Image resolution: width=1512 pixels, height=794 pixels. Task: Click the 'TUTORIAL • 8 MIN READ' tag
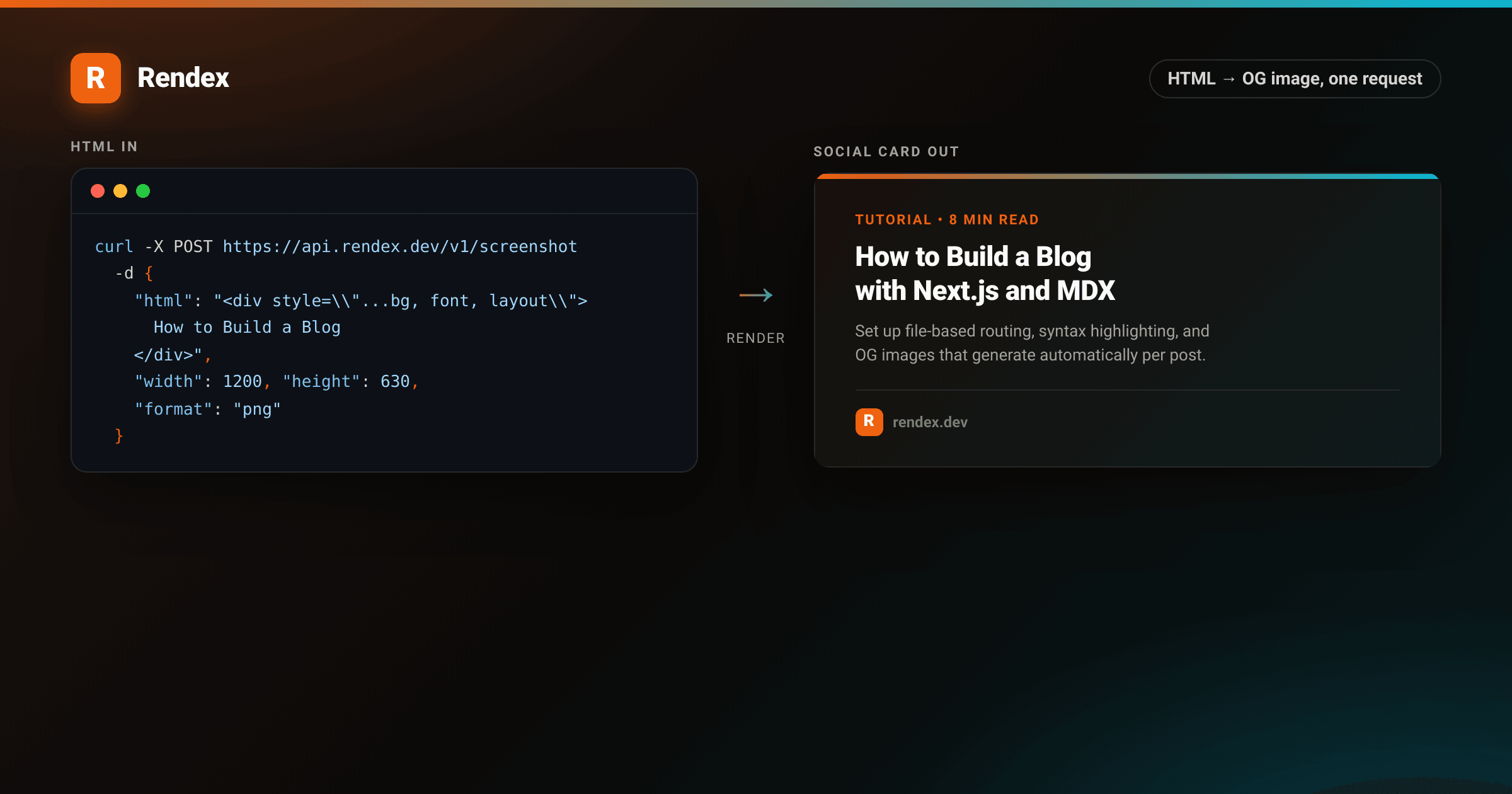(947, 219)
